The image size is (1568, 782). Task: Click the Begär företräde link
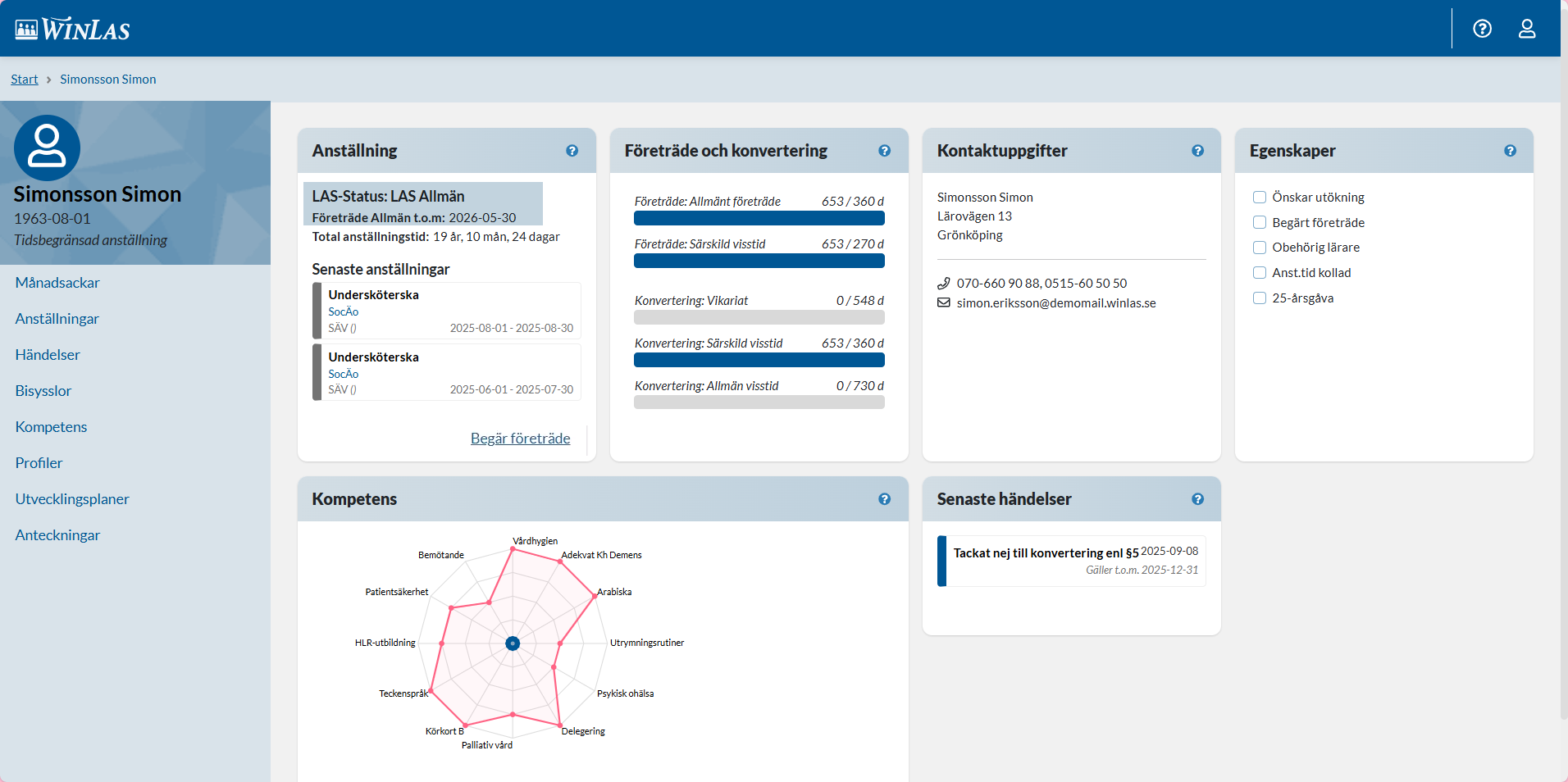pos(520,439)
